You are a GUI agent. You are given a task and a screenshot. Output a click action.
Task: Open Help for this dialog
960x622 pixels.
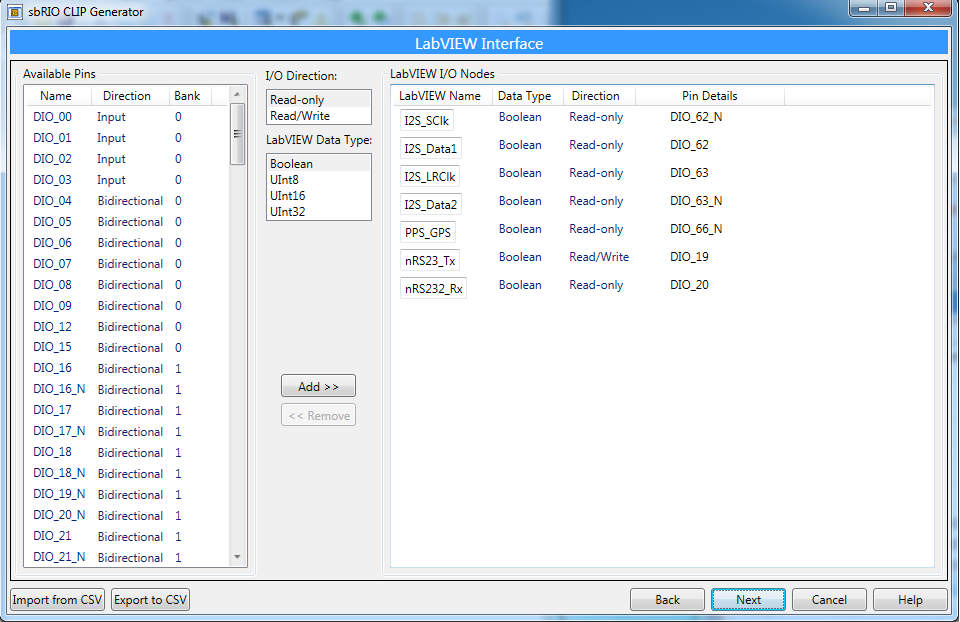[x=910, y=600]
